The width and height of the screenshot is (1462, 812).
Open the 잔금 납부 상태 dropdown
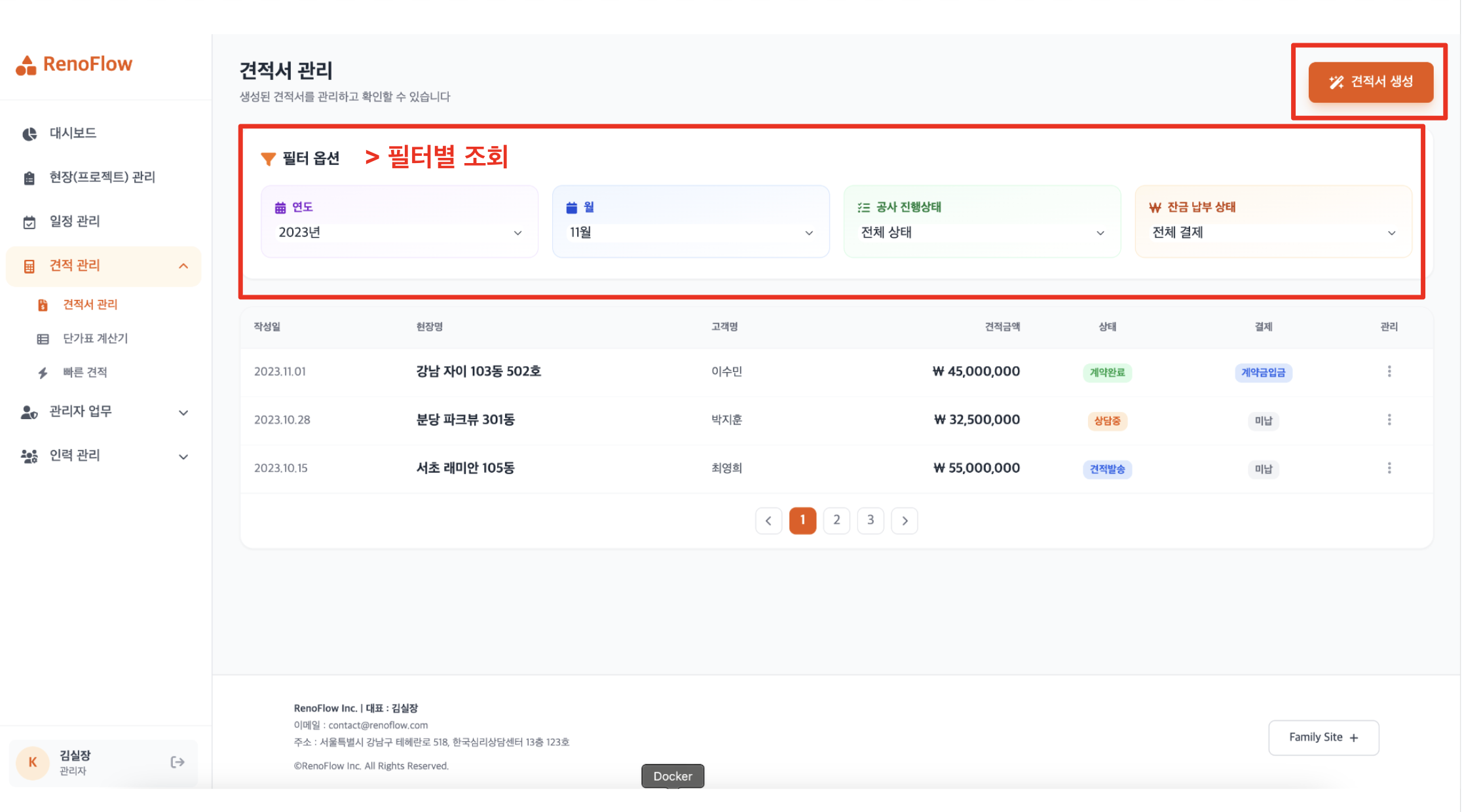1273,232
